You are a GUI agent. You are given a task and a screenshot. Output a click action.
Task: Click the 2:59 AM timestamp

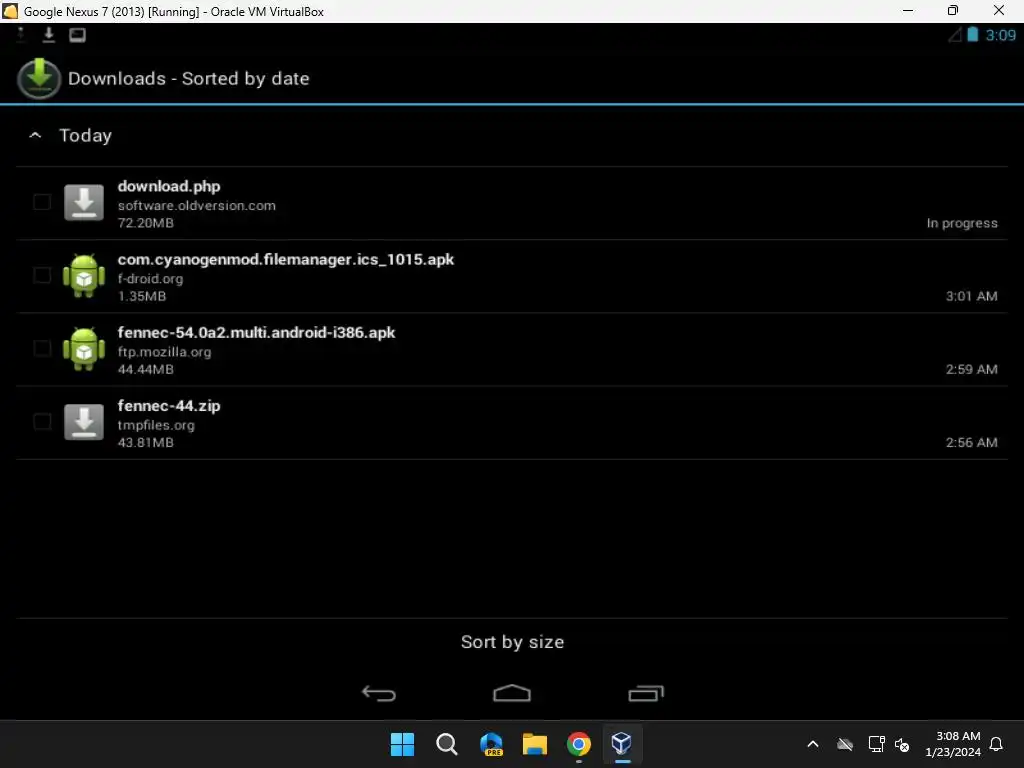point(972,369)
